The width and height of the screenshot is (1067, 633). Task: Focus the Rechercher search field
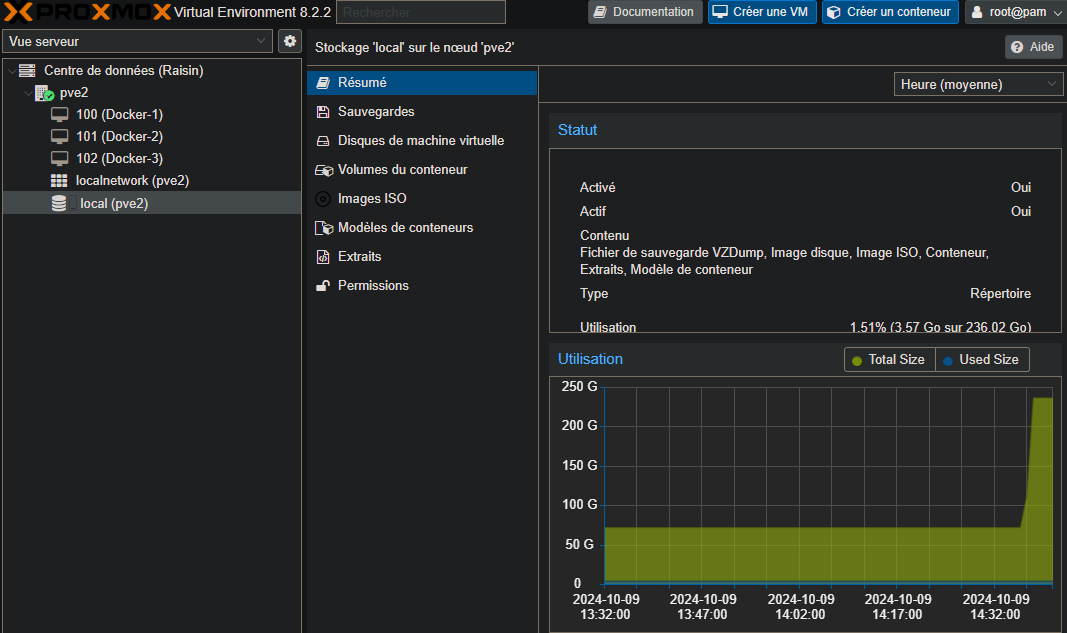pos(420,12)
